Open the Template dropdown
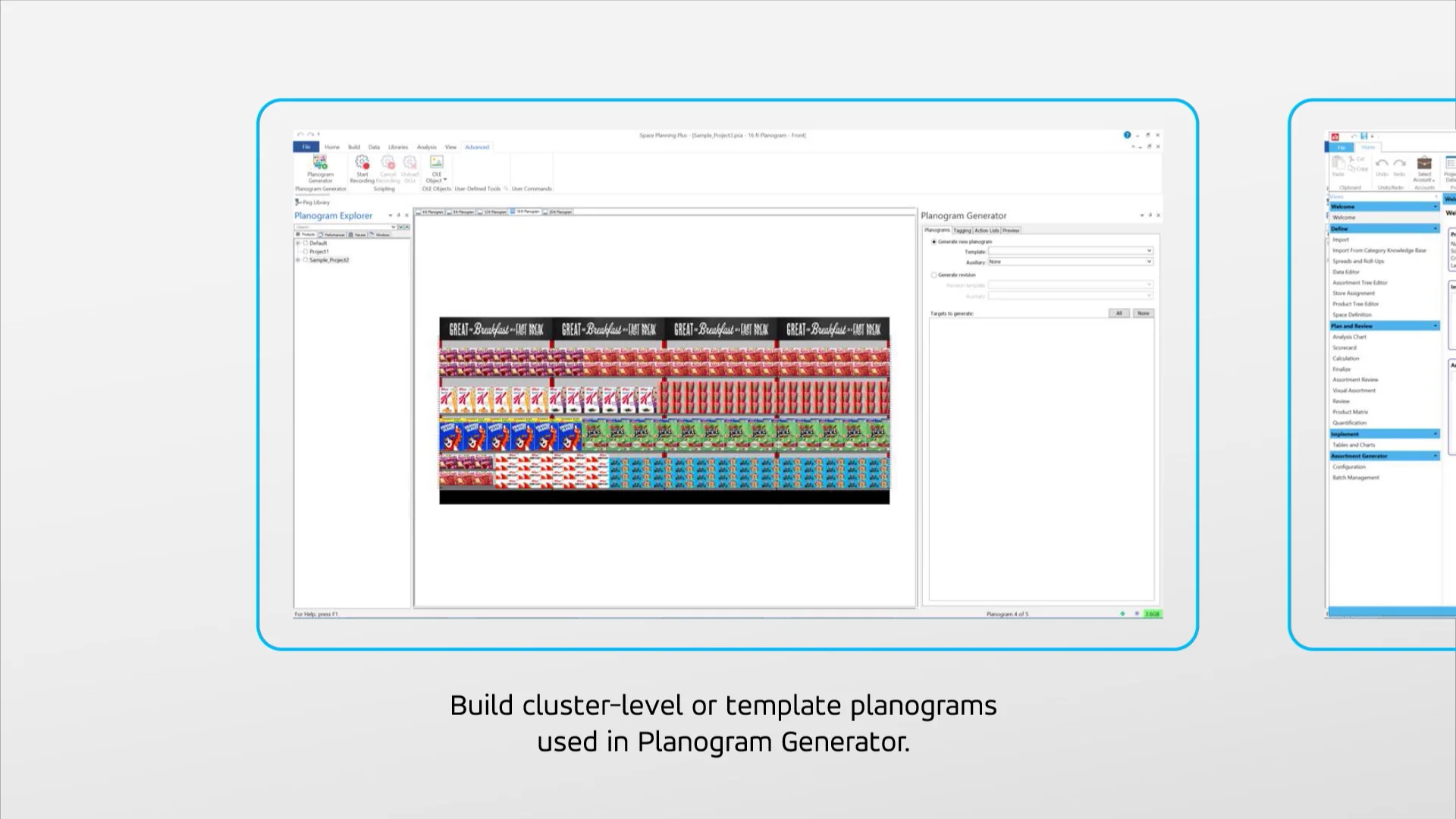Screen dimensions: 1456x819 tap(1149, 251)
